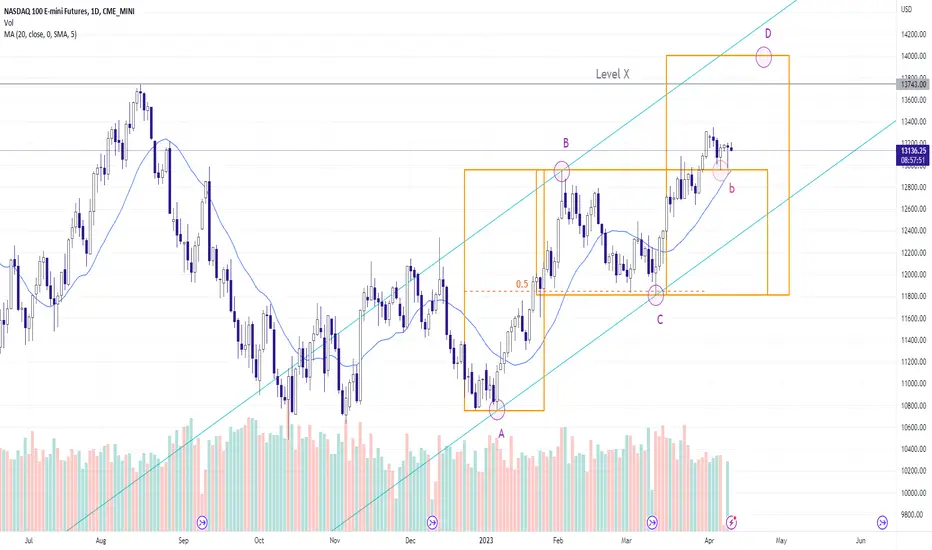
Task: Click the 2023 date axis label
Action: [x=486, y=540]
